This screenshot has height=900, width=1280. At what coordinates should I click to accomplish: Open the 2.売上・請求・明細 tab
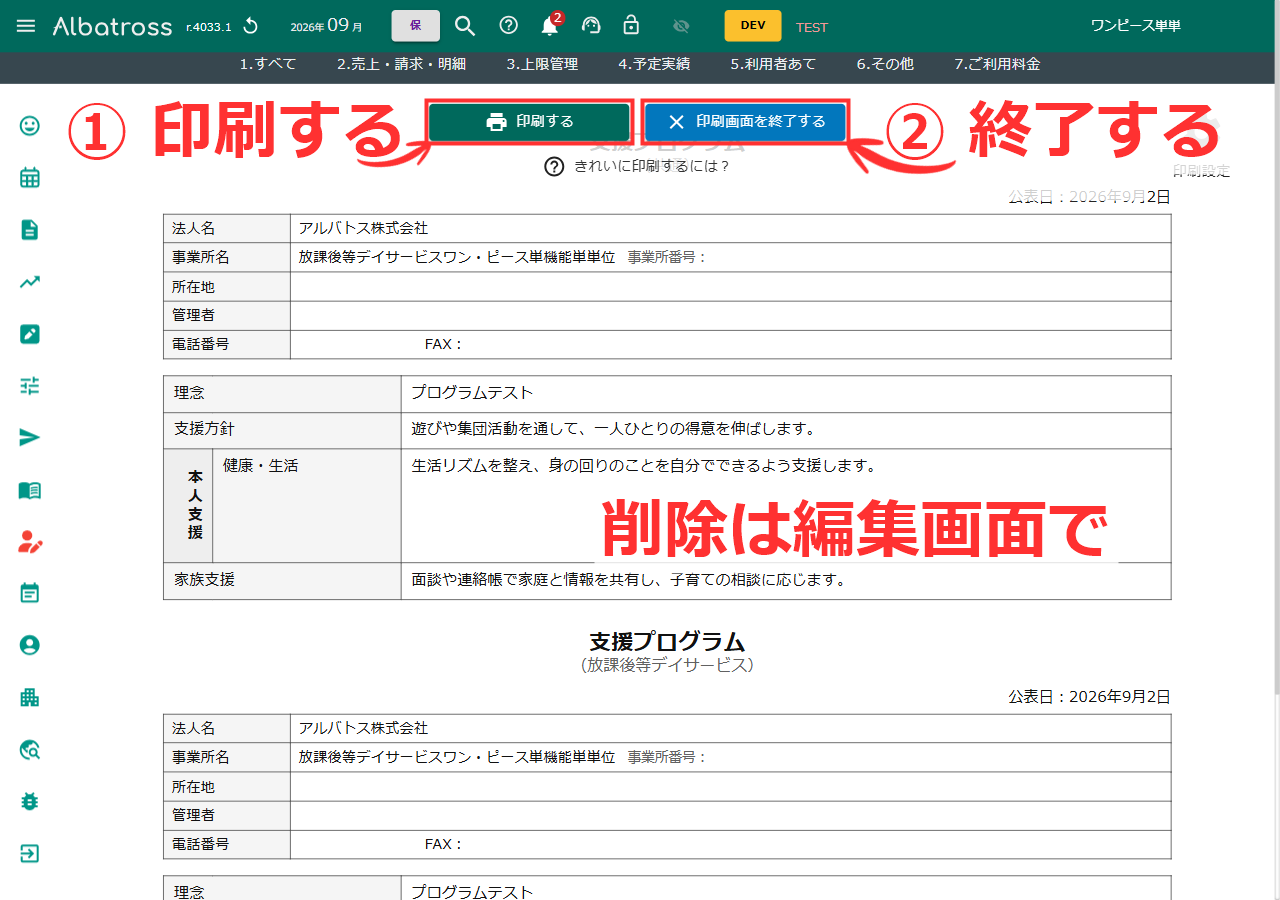pyautogui.click(x=401, y=64)
